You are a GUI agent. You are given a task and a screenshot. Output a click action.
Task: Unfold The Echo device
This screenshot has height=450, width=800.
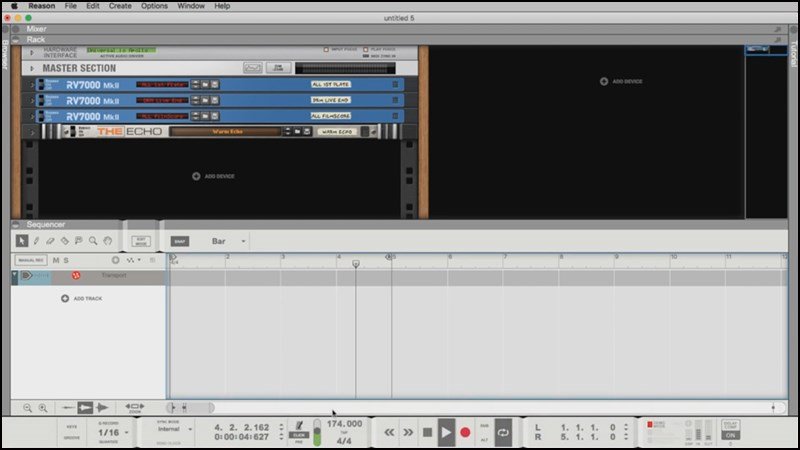[32, 132]
